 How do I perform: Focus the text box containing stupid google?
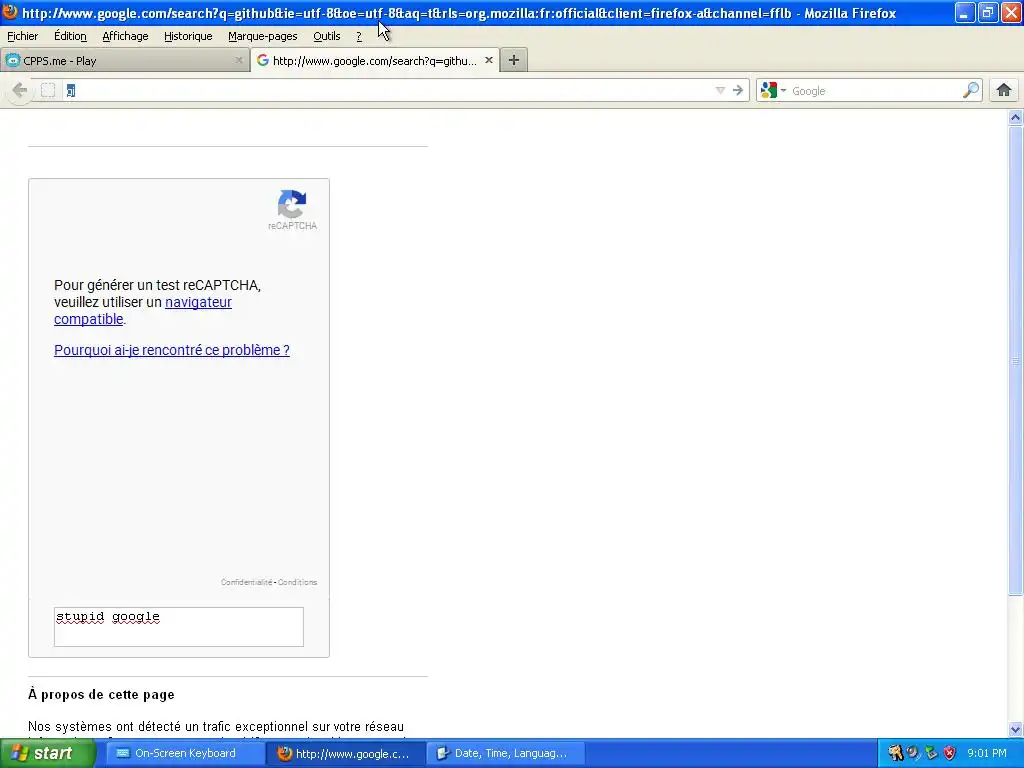pyautogui.click(x=179, y=627)
